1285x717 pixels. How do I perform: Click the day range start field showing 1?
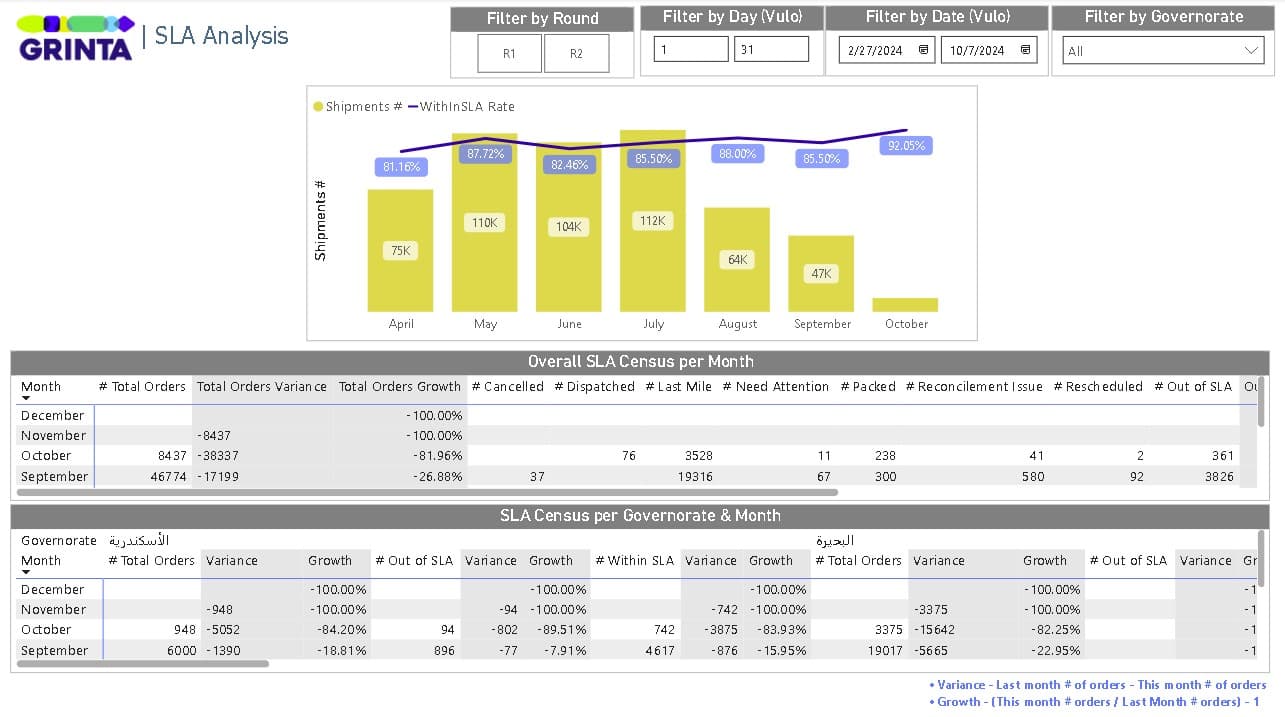pyautogui.click(x=691, y=49)
